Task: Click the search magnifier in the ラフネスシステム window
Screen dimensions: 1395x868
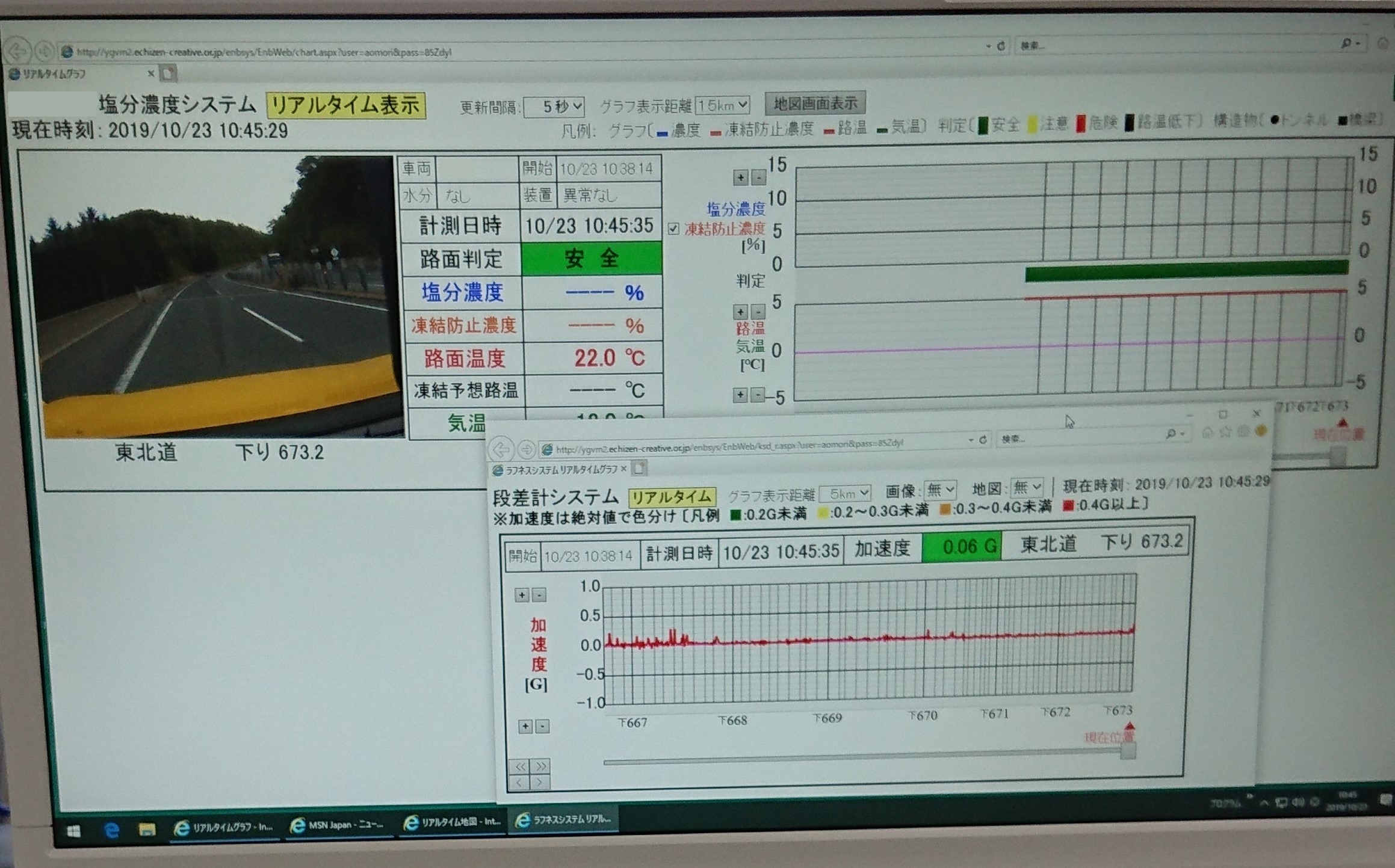Action: (x=1171, y=434)
